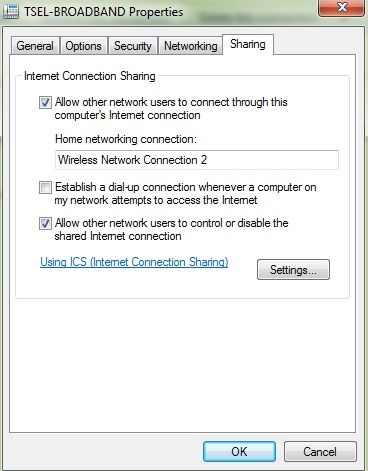Click the empty area below the sharing group
Viewport: 368px width, 471px height.
182,365
